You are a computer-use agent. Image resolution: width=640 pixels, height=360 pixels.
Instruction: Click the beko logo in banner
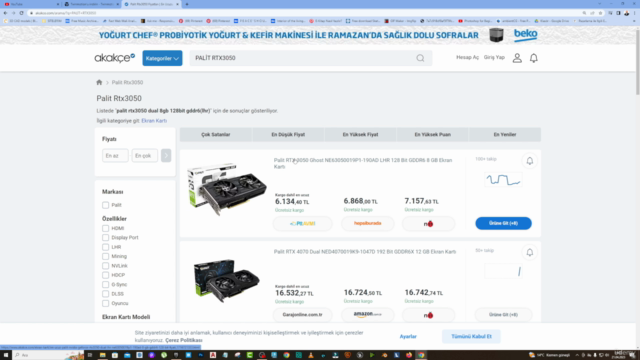[525, 35]
